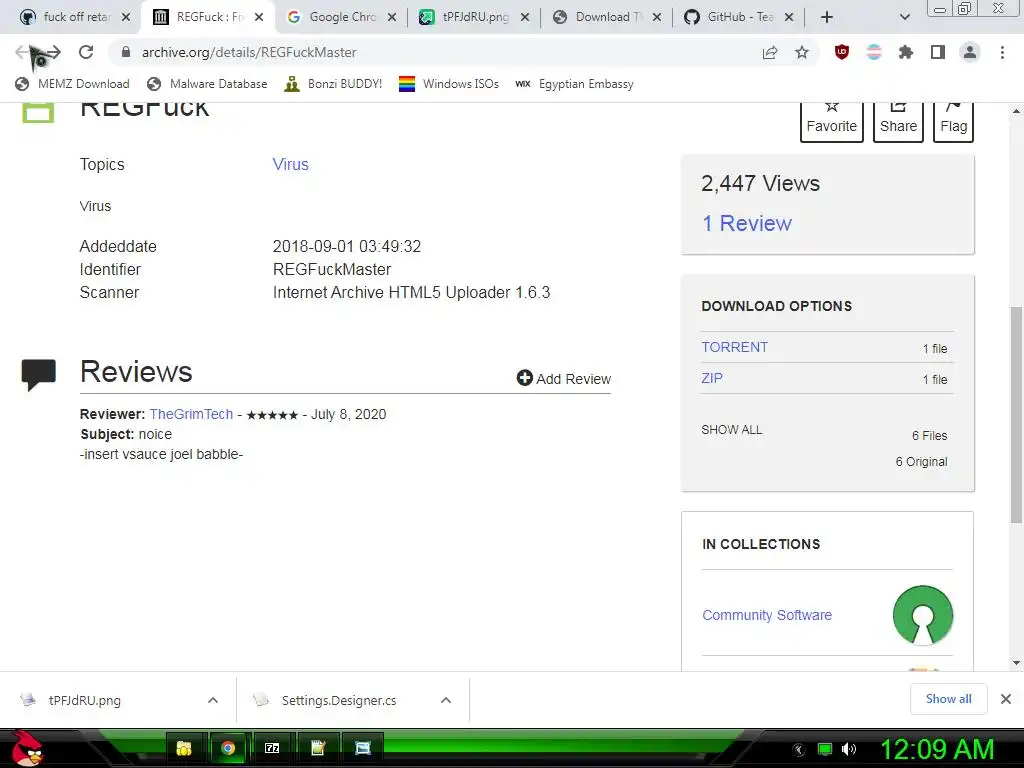1024x768 pixels.
Task: Switch to the Download tab
Action: pyautogui.click(x=607, y=17)
